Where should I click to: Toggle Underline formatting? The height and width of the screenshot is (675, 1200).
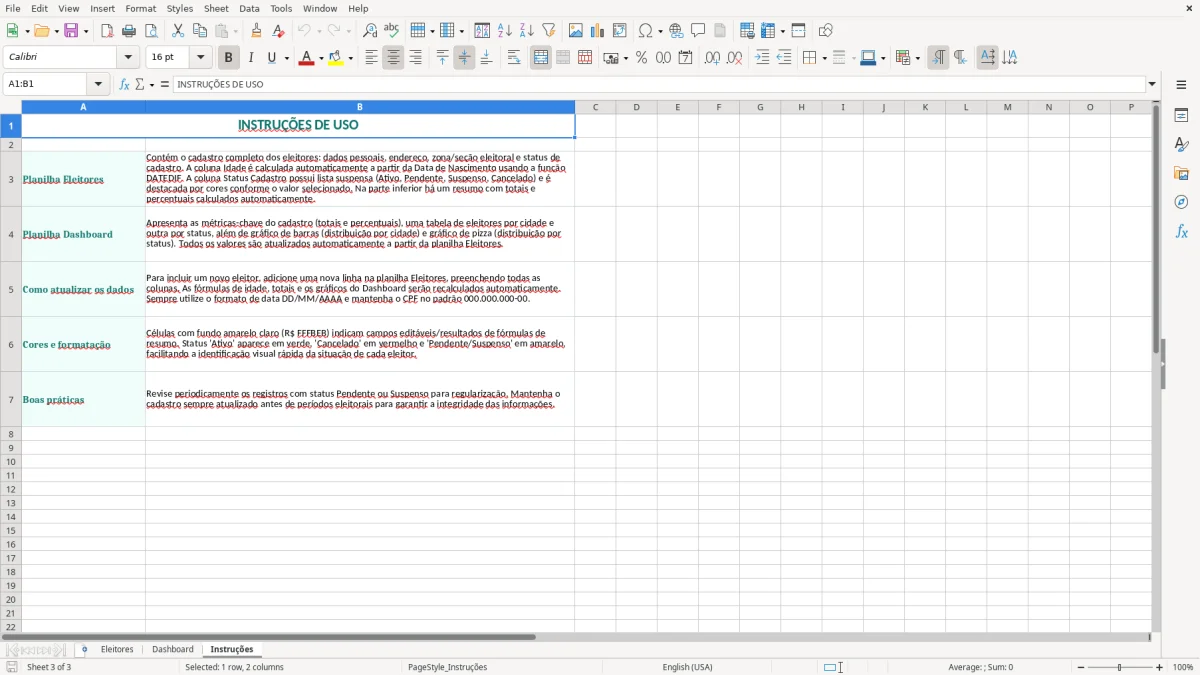(272, 58)
